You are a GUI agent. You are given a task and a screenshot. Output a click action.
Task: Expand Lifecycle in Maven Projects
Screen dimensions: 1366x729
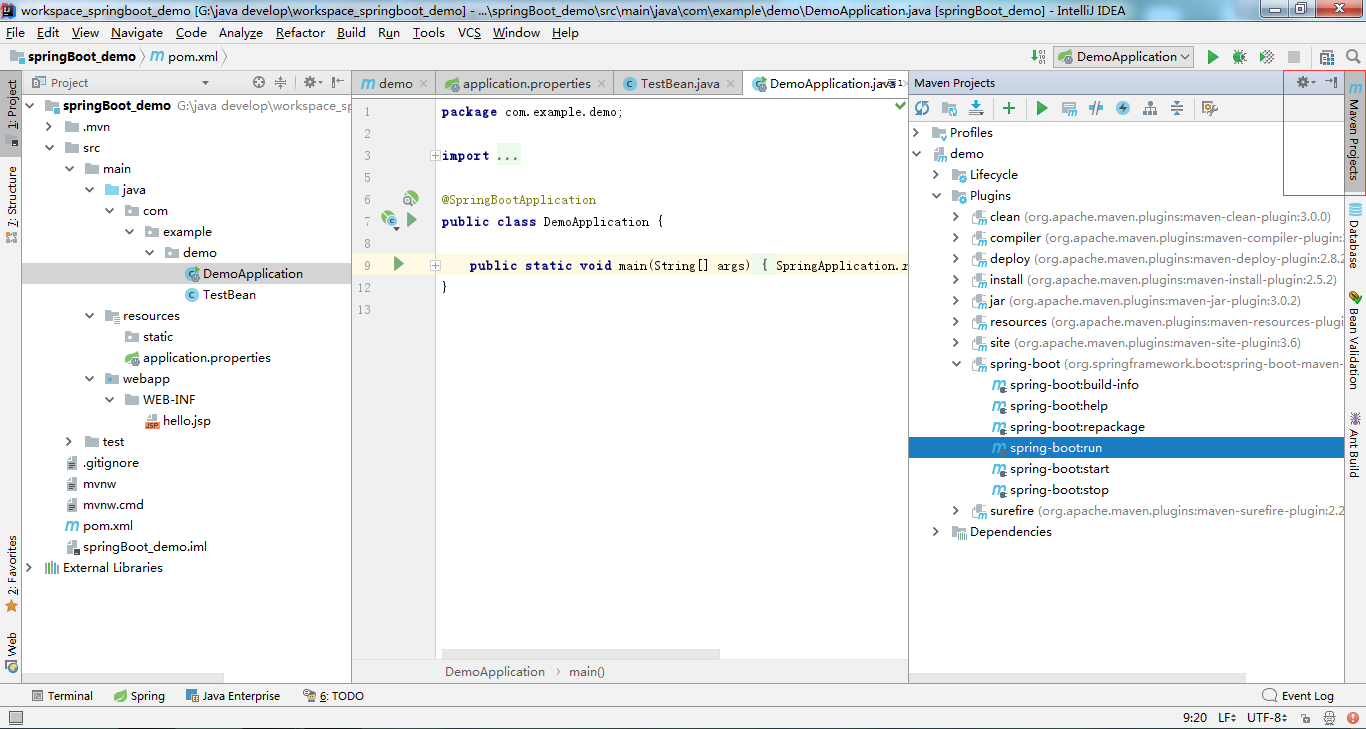pyautogui.click(x=936, y=175)
